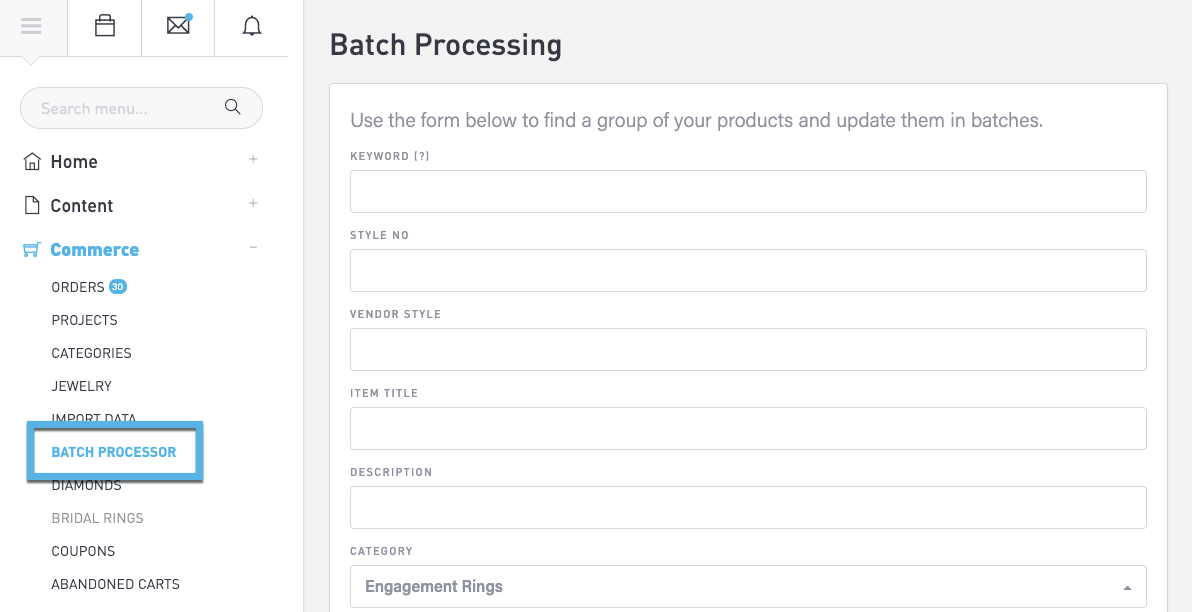Focus the Search menu text box
The width and height of the screenshot is (1192, 612).
(x=125, y=108)
